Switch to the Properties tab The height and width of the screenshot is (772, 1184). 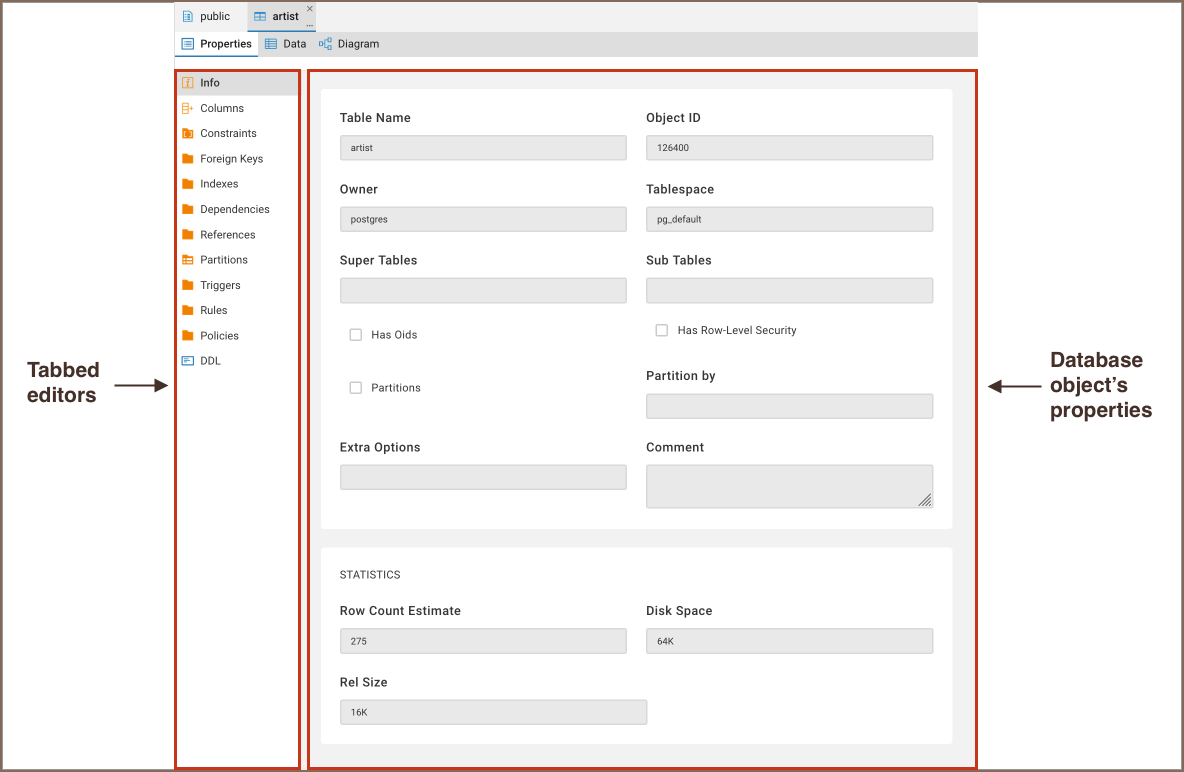pos(217,44)
